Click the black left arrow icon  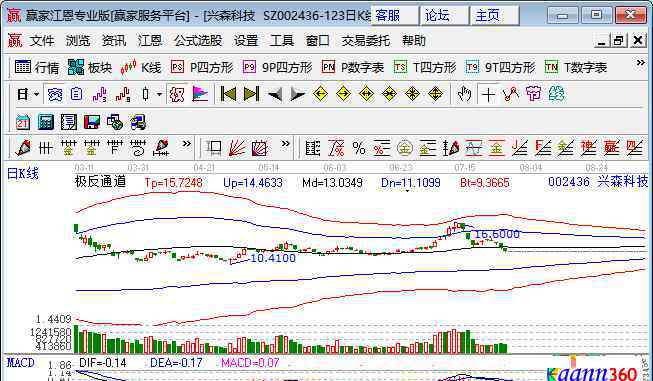pyautogui.click(x=274, y=95)
